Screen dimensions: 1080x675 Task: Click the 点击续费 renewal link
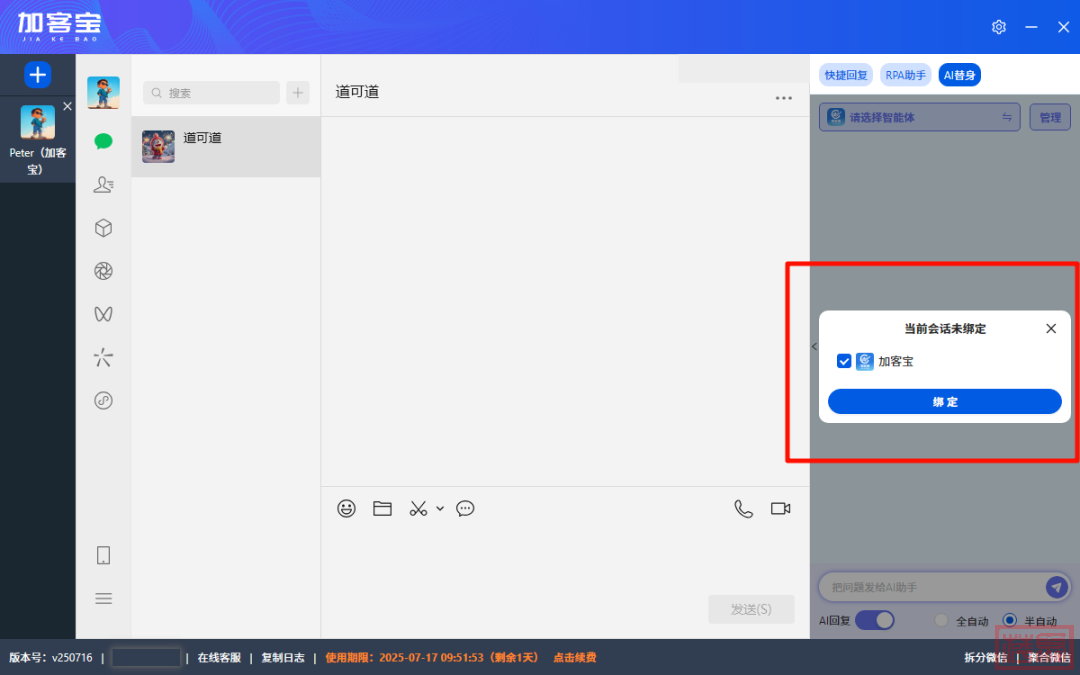(574, 657)
